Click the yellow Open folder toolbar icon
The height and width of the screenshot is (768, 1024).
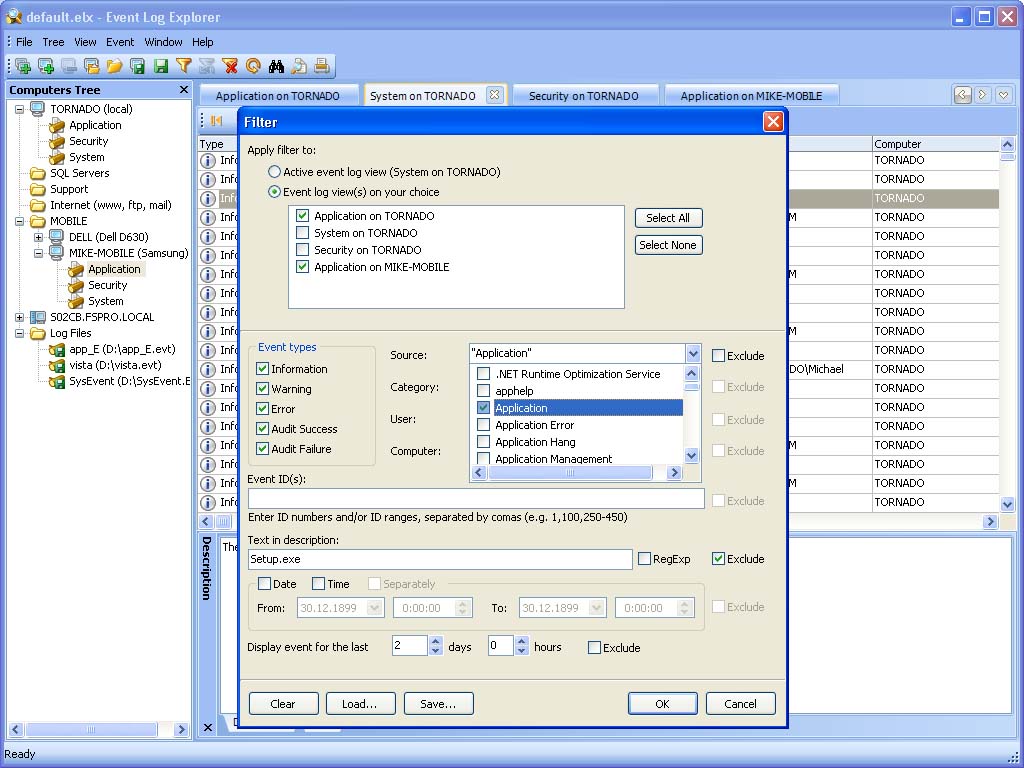pyautogui.click(x=114, y=66)
